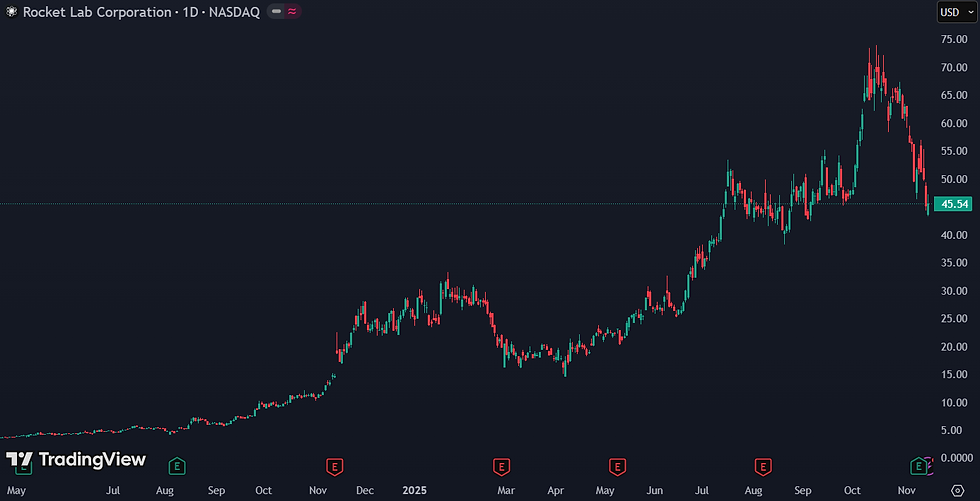The height and width of the screenshot is (501, 980).
Task: Click the Rocket Lab company logo icon
Action: pos(11,12)
